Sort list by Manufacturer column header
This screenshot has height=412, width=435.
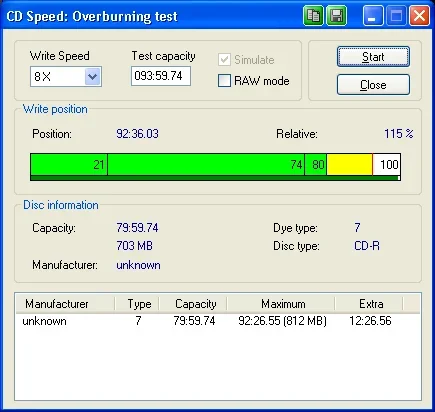click(65, 304)
